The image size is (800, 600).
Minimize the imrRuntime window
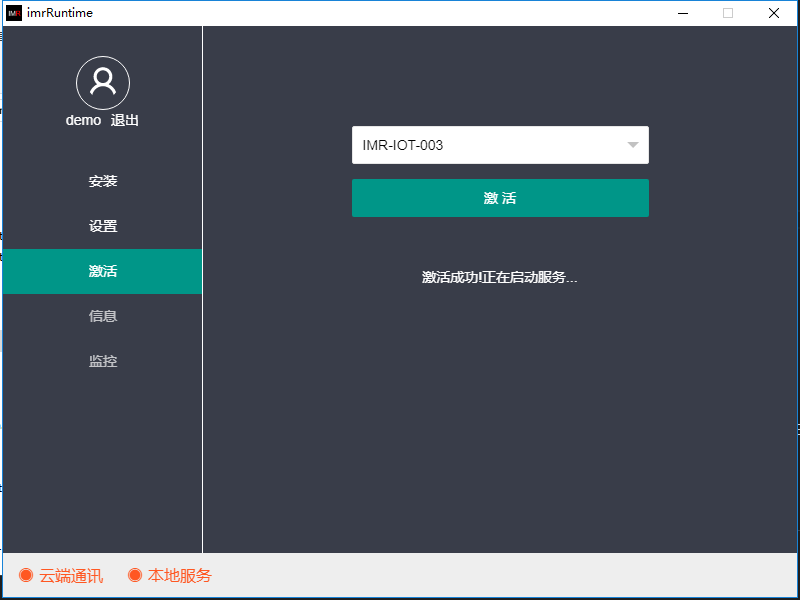coord(683,13)
